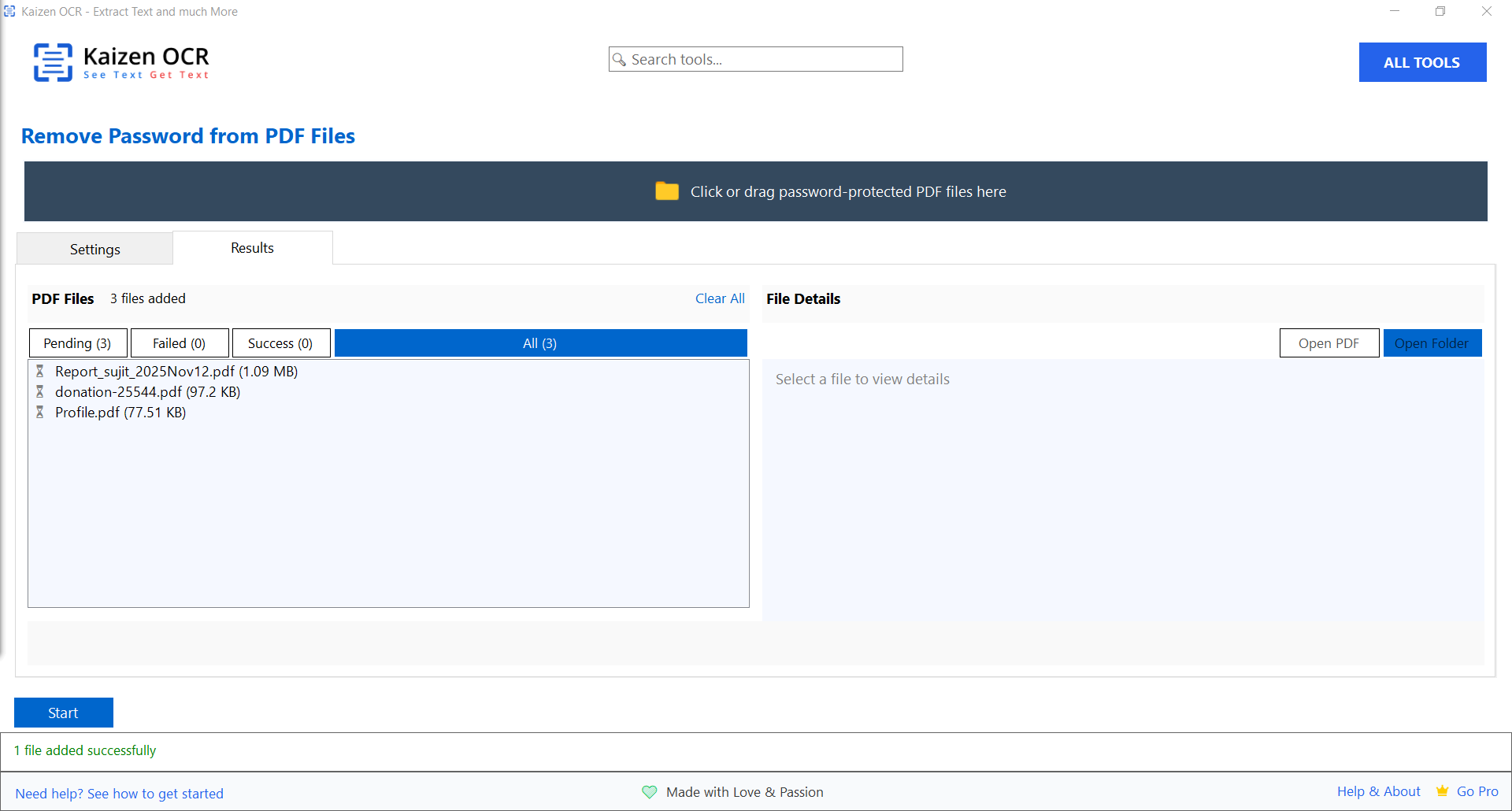
Task: Click the yellow folder icon in drop zone
Action: click(x=666, y=191)
